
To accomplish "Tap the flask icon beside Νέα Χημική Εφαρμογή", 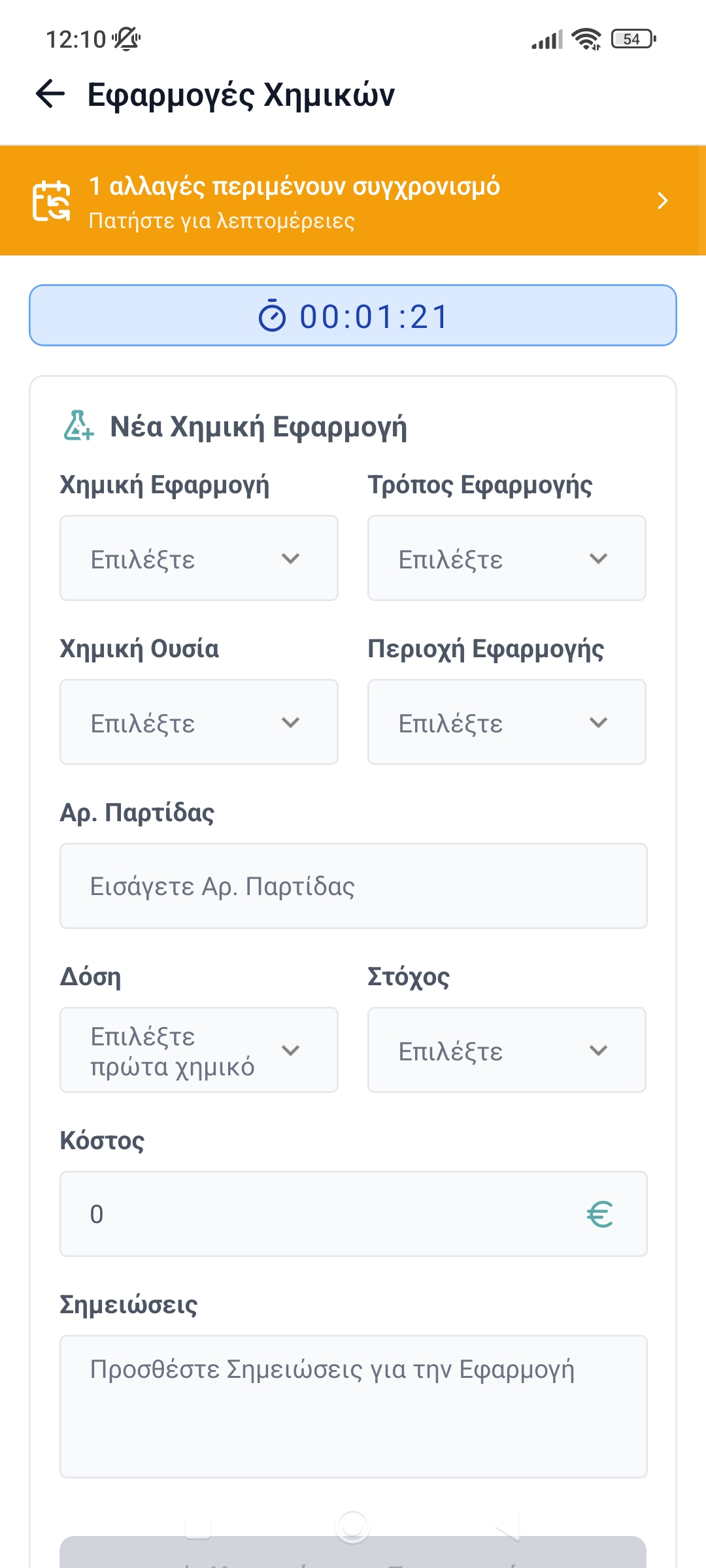I will pos(78,426).
